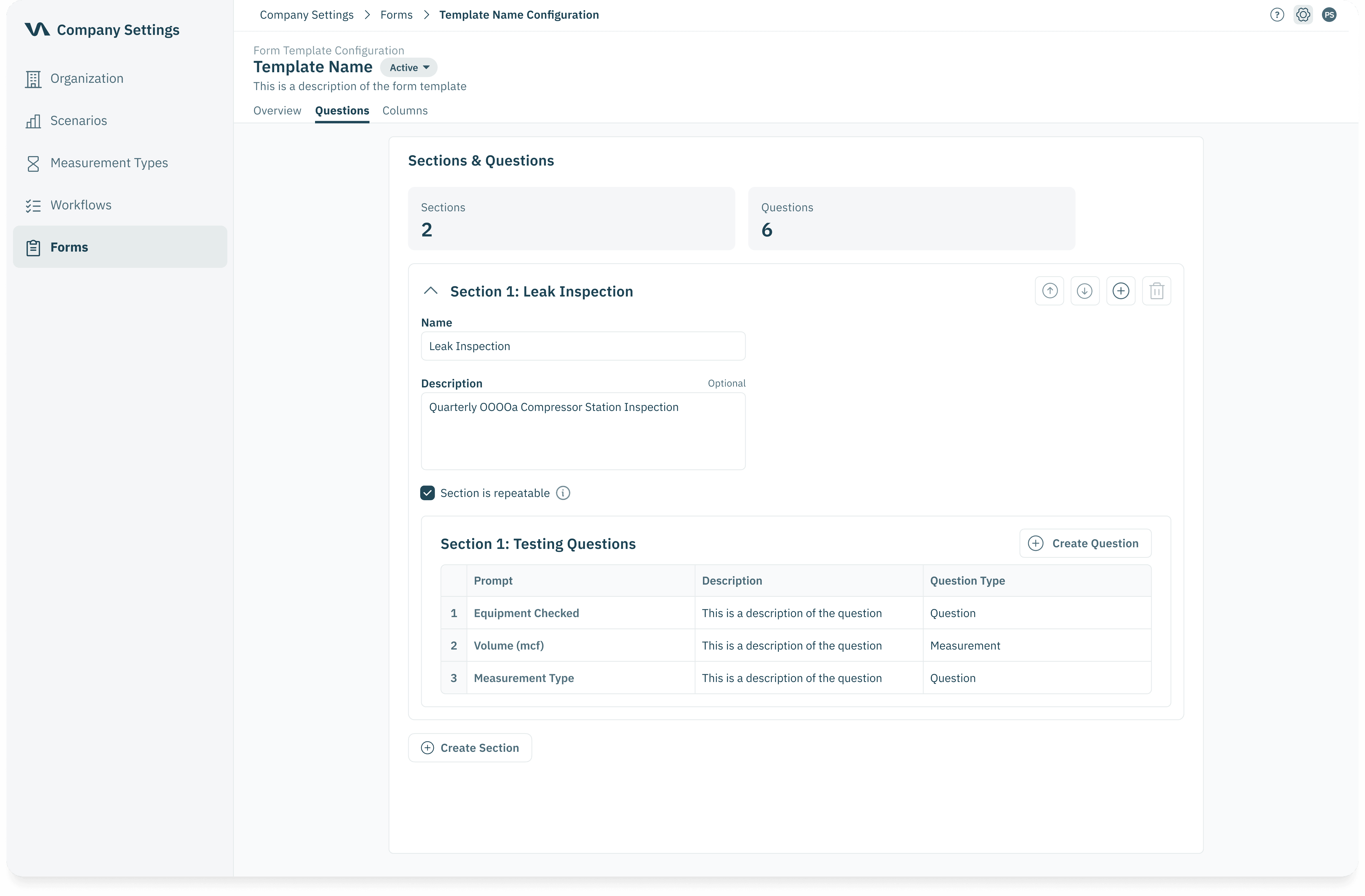Show info icon beside Section is repeatable
The image size is (1365, 896).
(563, 493)
